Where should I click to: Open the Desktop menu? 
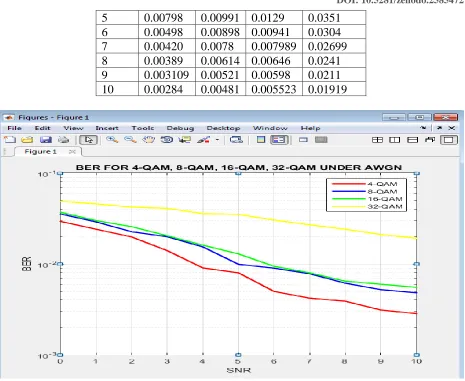point(223,128)
